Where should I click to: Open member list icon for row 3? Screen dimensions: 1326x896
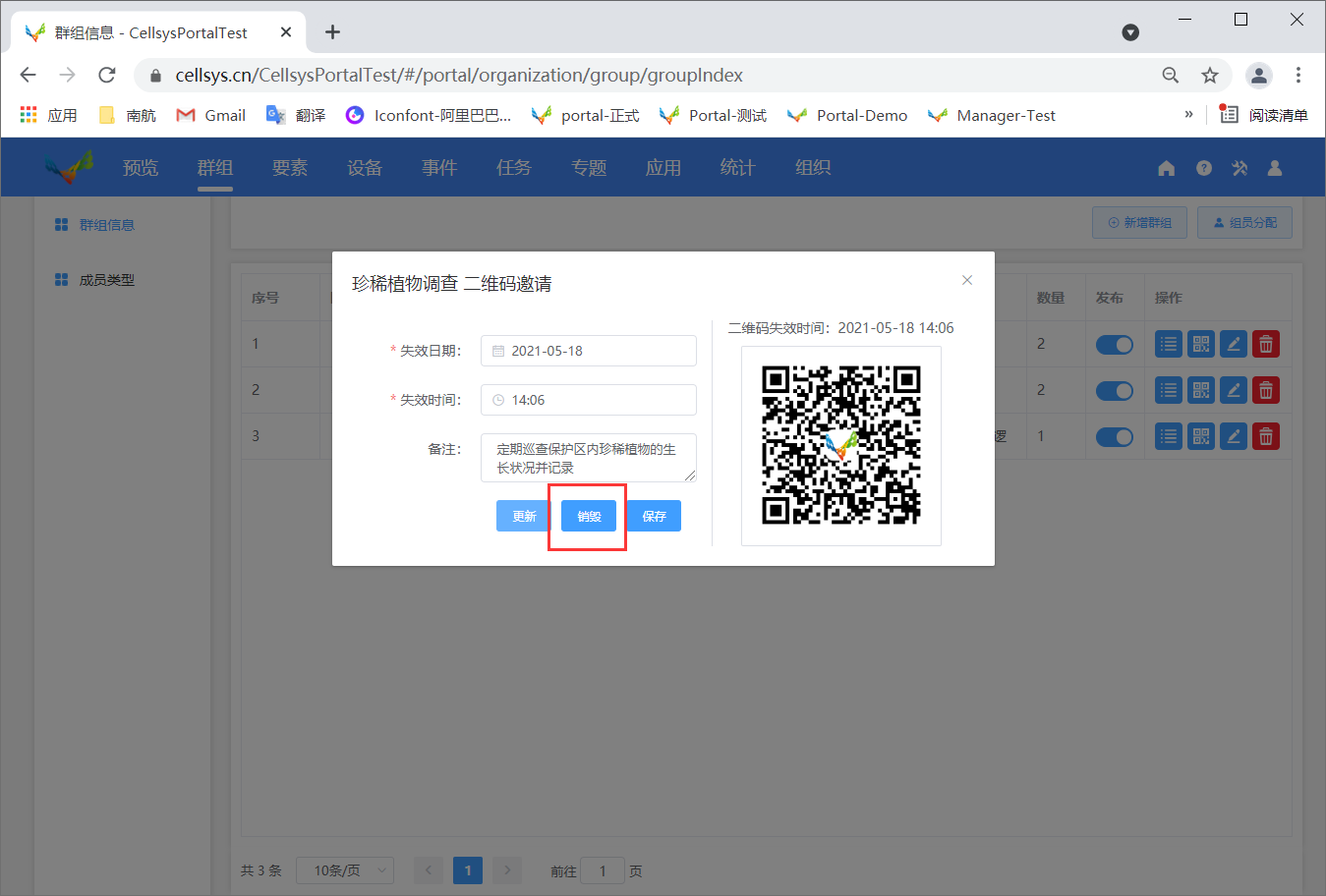[x=1169, y=436]
